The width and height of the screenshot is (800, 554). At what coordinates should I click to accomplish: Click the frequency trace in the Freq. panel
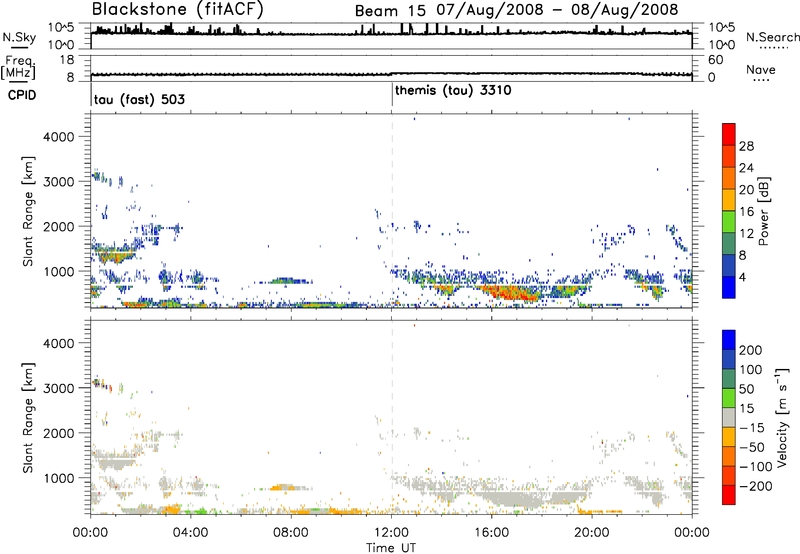[x=391, y=74]
